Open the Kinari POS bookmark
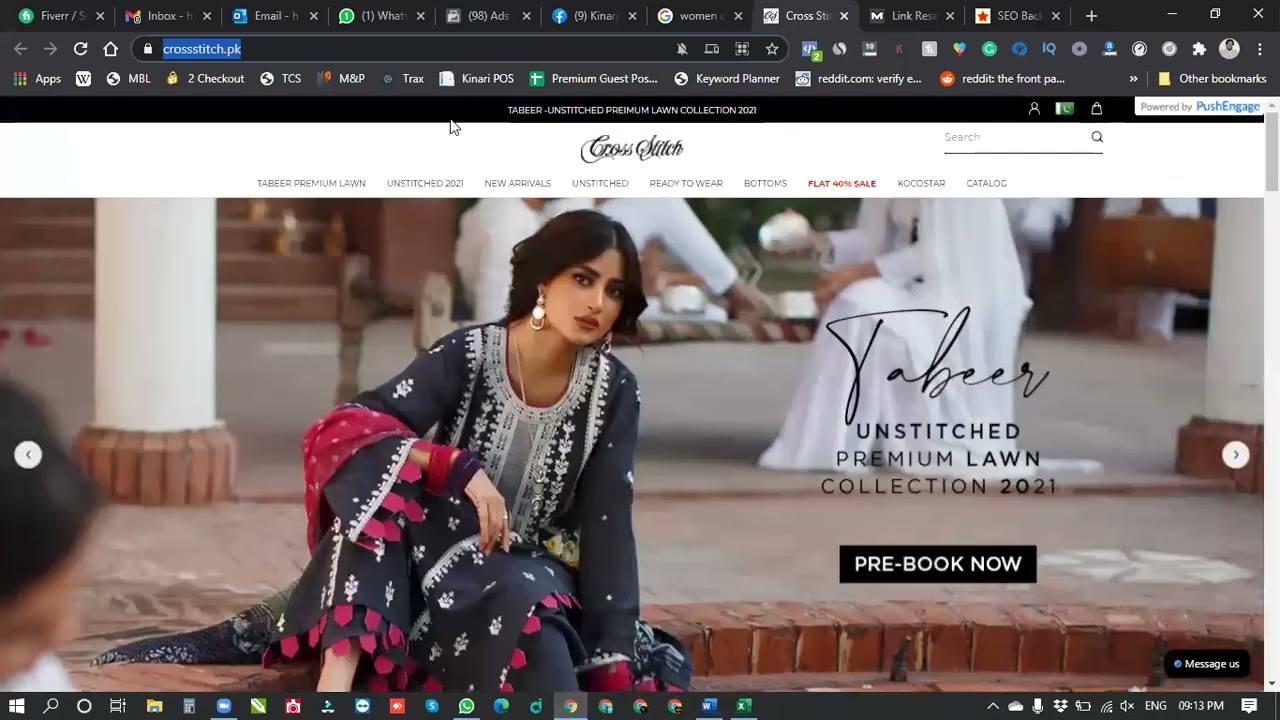 tap(476, 79)
